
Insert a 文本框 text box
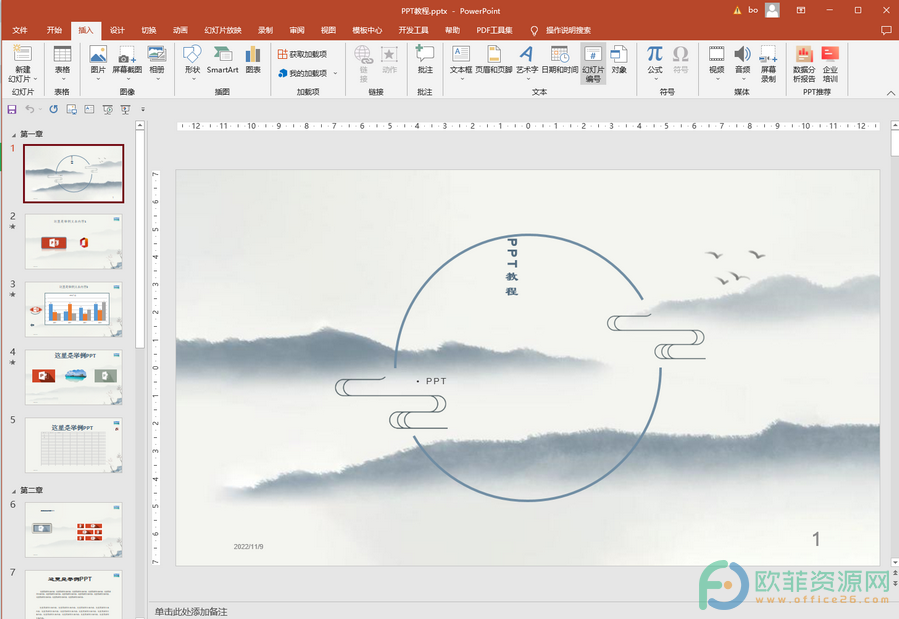click(461, 61)
